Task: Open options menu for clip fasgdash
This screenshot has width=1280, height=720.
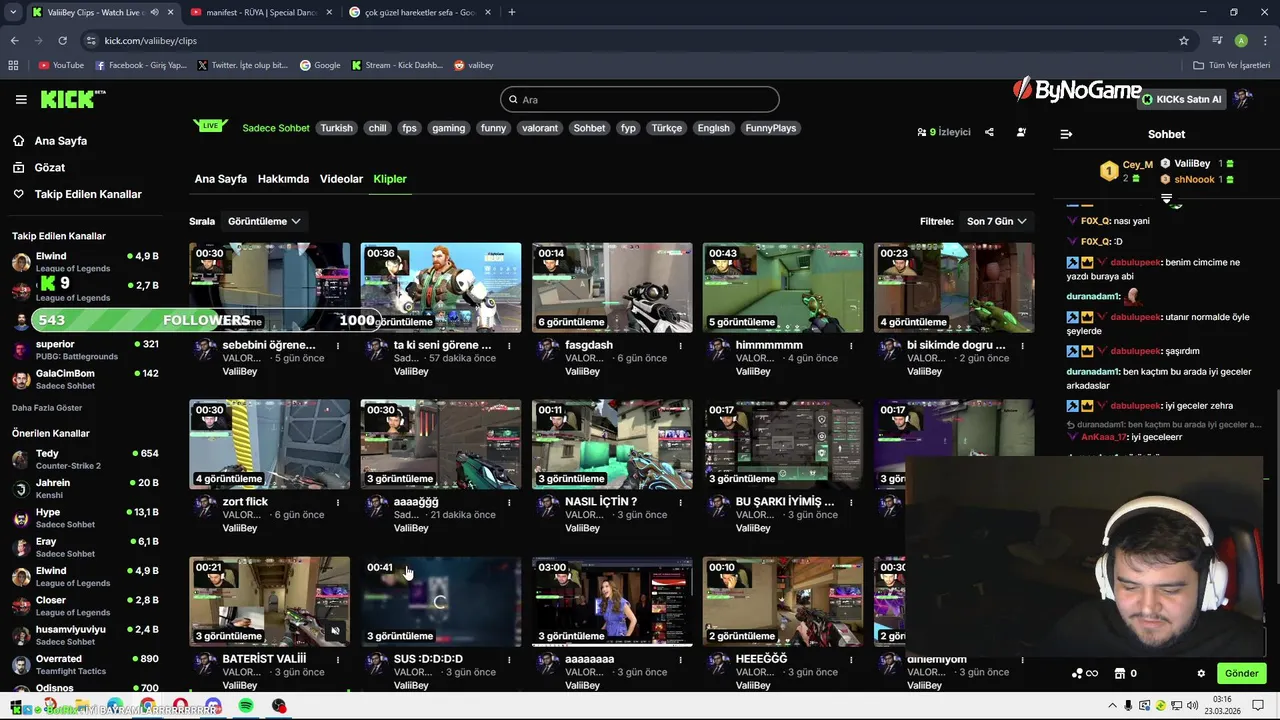Action: [680, 346]
